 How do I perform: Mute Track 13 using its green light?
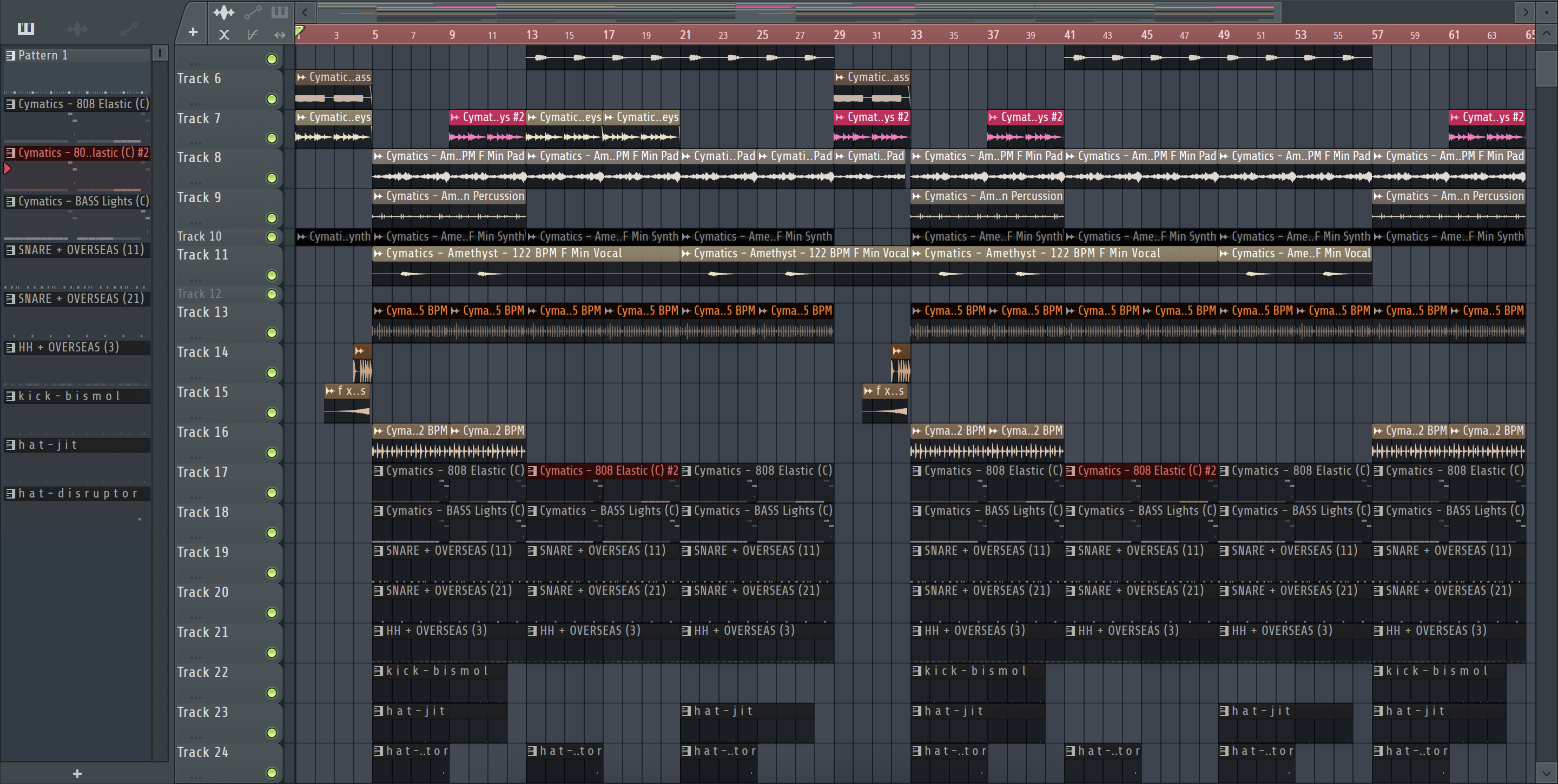[272, 333]
